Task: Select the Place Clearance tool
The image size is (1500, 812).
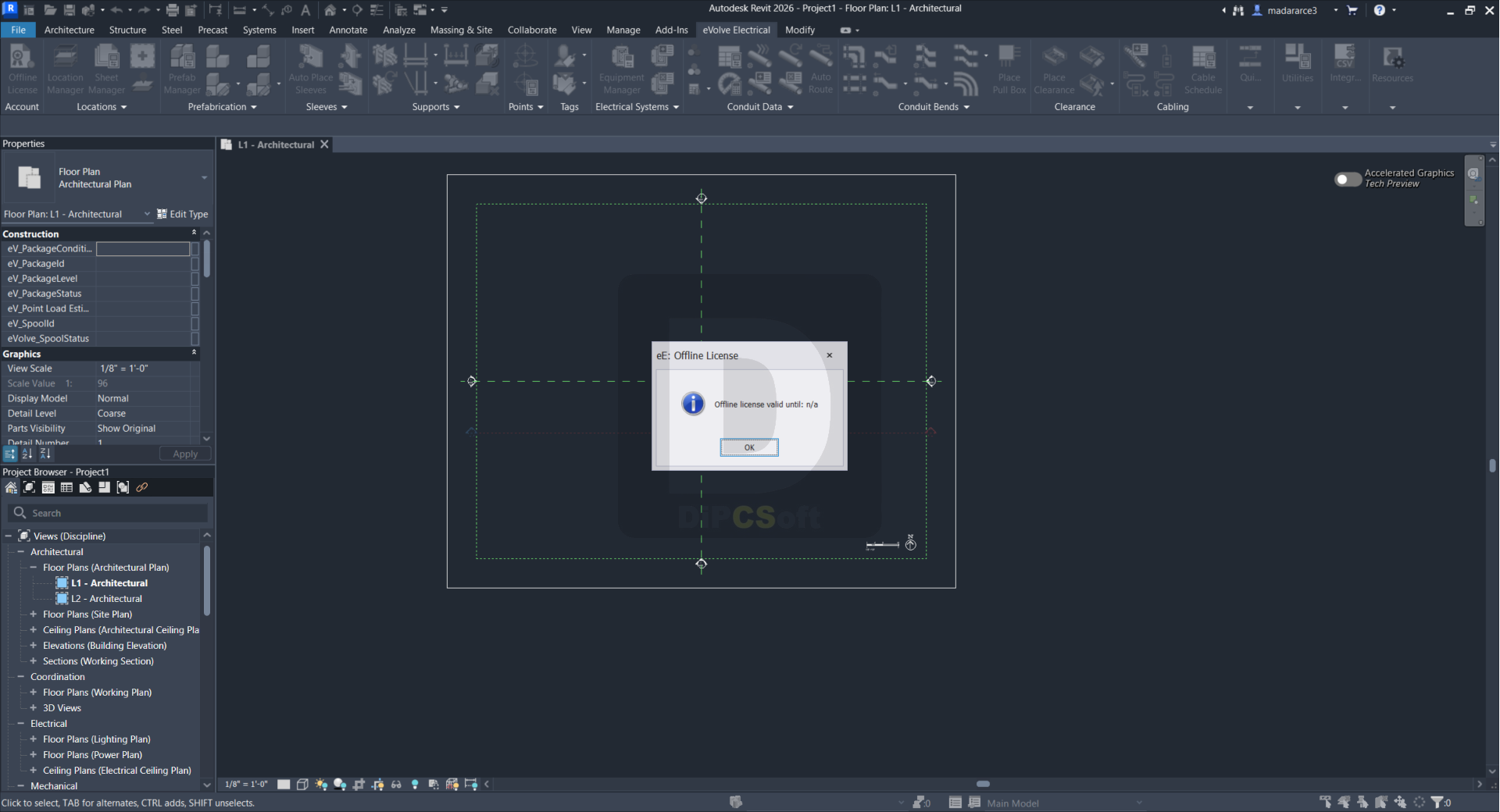Action: pos(1054,68)
